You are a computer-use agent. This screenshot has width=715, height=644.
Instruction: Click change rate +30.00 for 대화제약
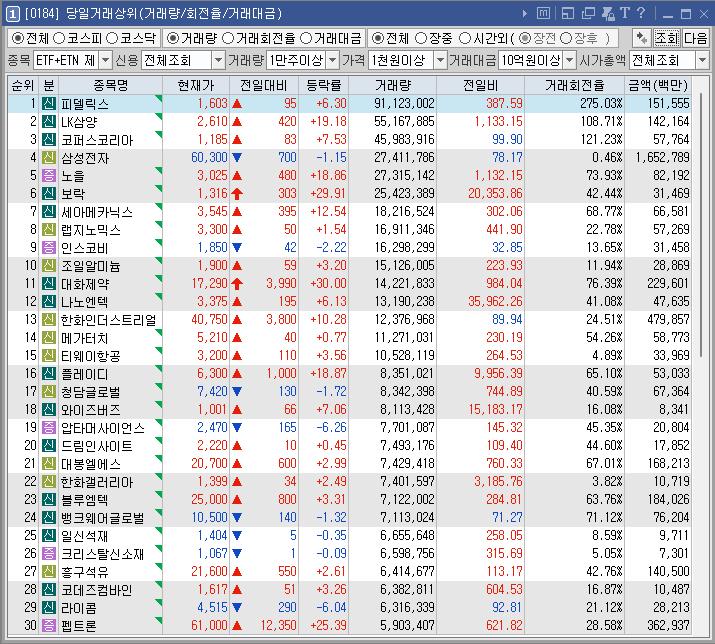coord(328,283)
